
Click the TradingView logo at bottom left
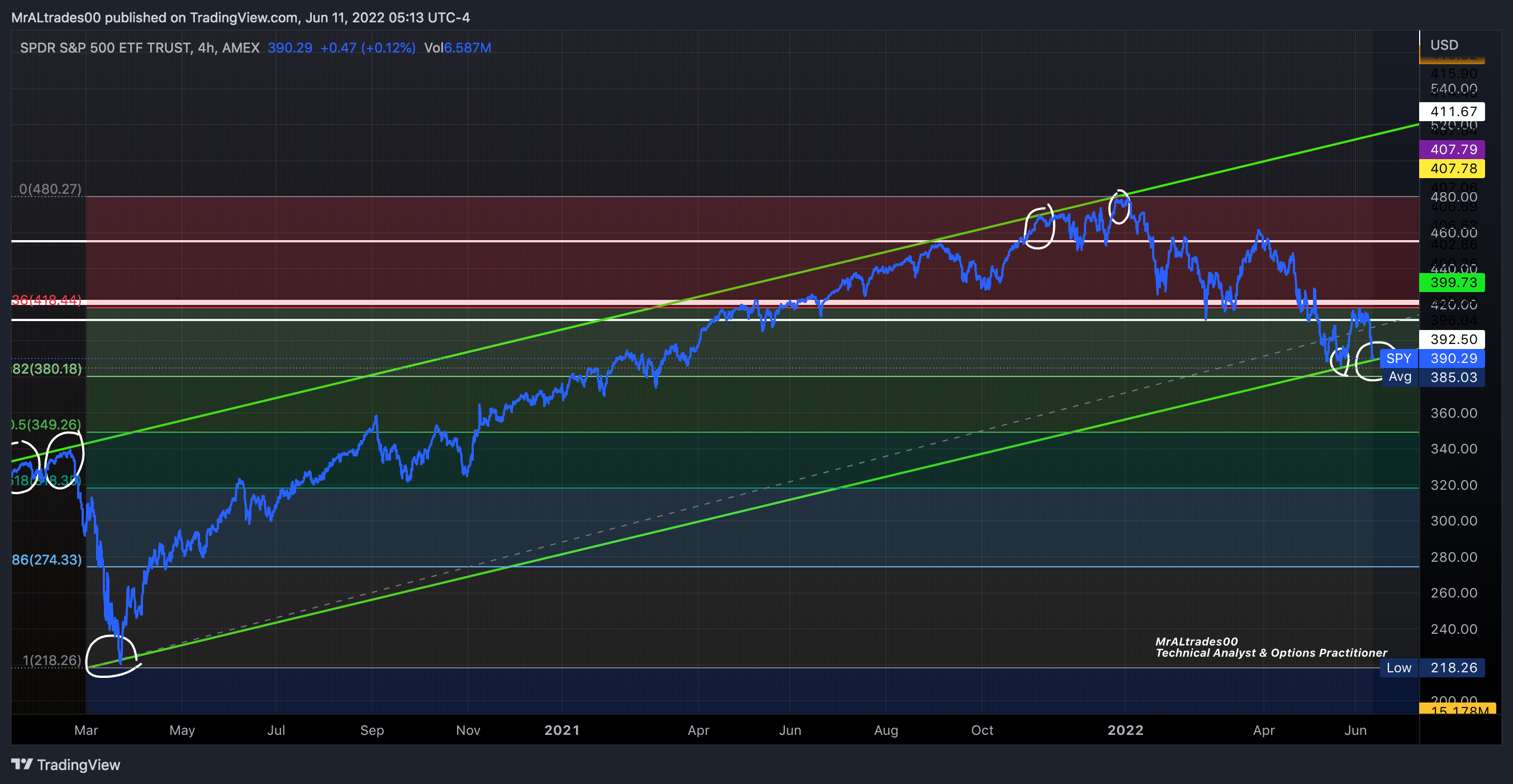click(65, 764)
